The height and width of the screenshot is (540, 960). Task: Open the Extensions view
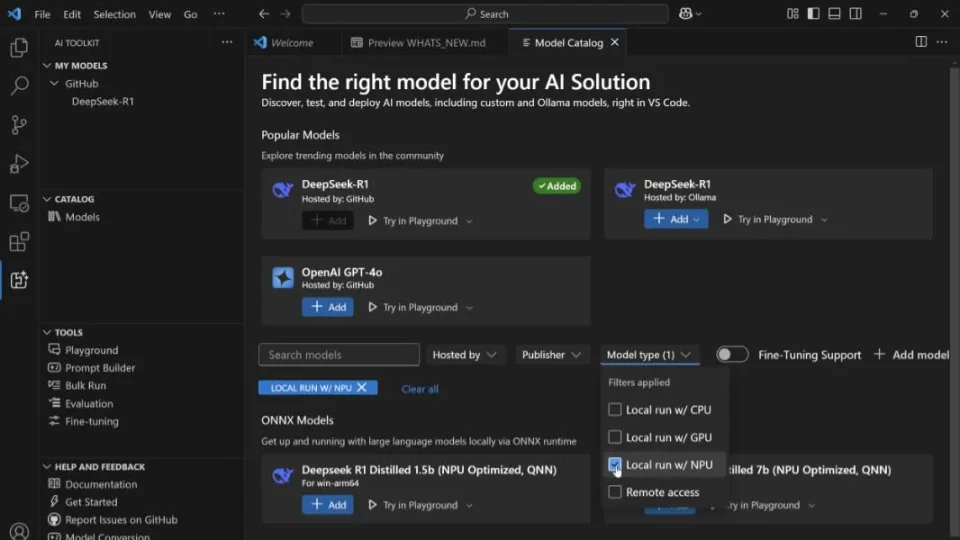[19, 242]
